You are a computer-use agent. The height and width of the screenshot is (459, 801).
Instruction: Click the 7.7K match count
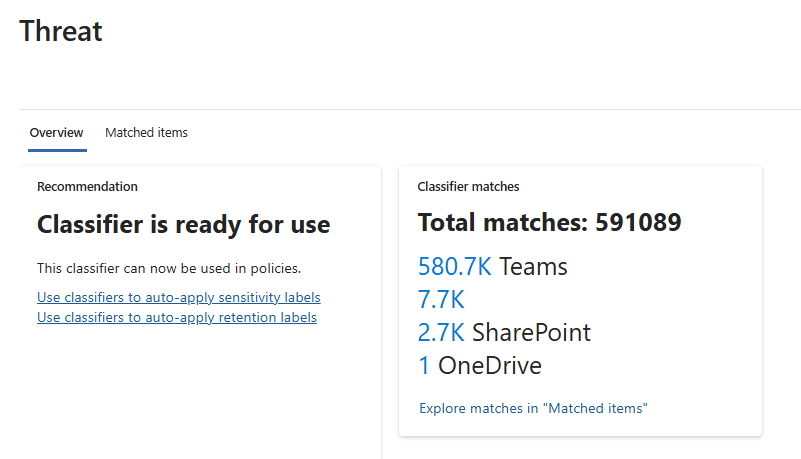440,300
